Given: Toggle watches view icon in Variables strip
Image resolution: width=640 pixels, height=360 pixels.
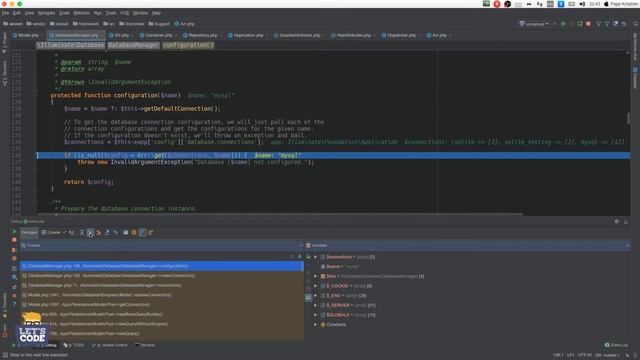Looking at the screenshot, I should [309, 298].
